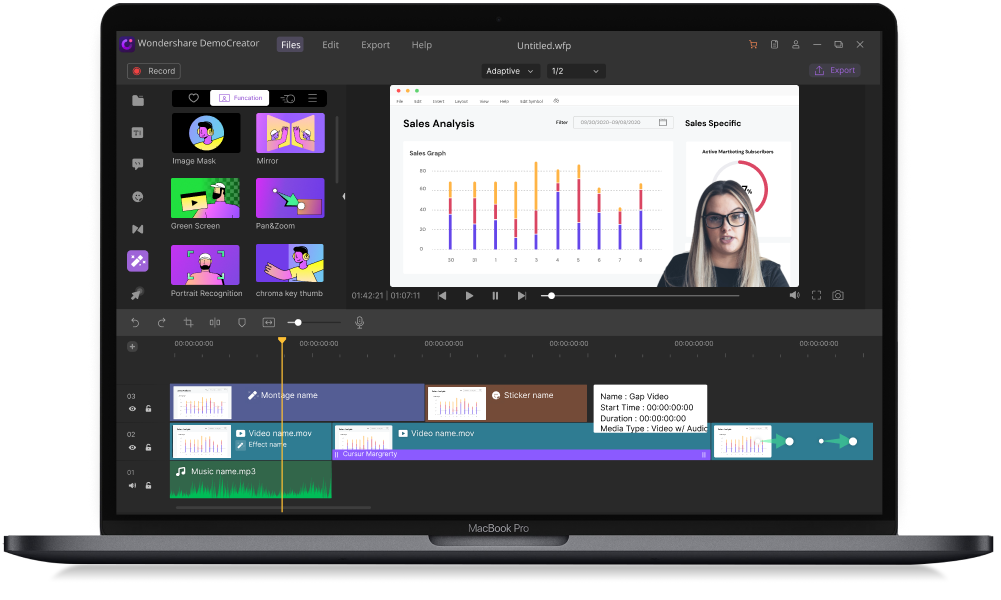Image resolution: width=1001 pixels, height=600 pixels.
Task: Pick the Portrait Recognition effect
Action: (x=206, y=264)
